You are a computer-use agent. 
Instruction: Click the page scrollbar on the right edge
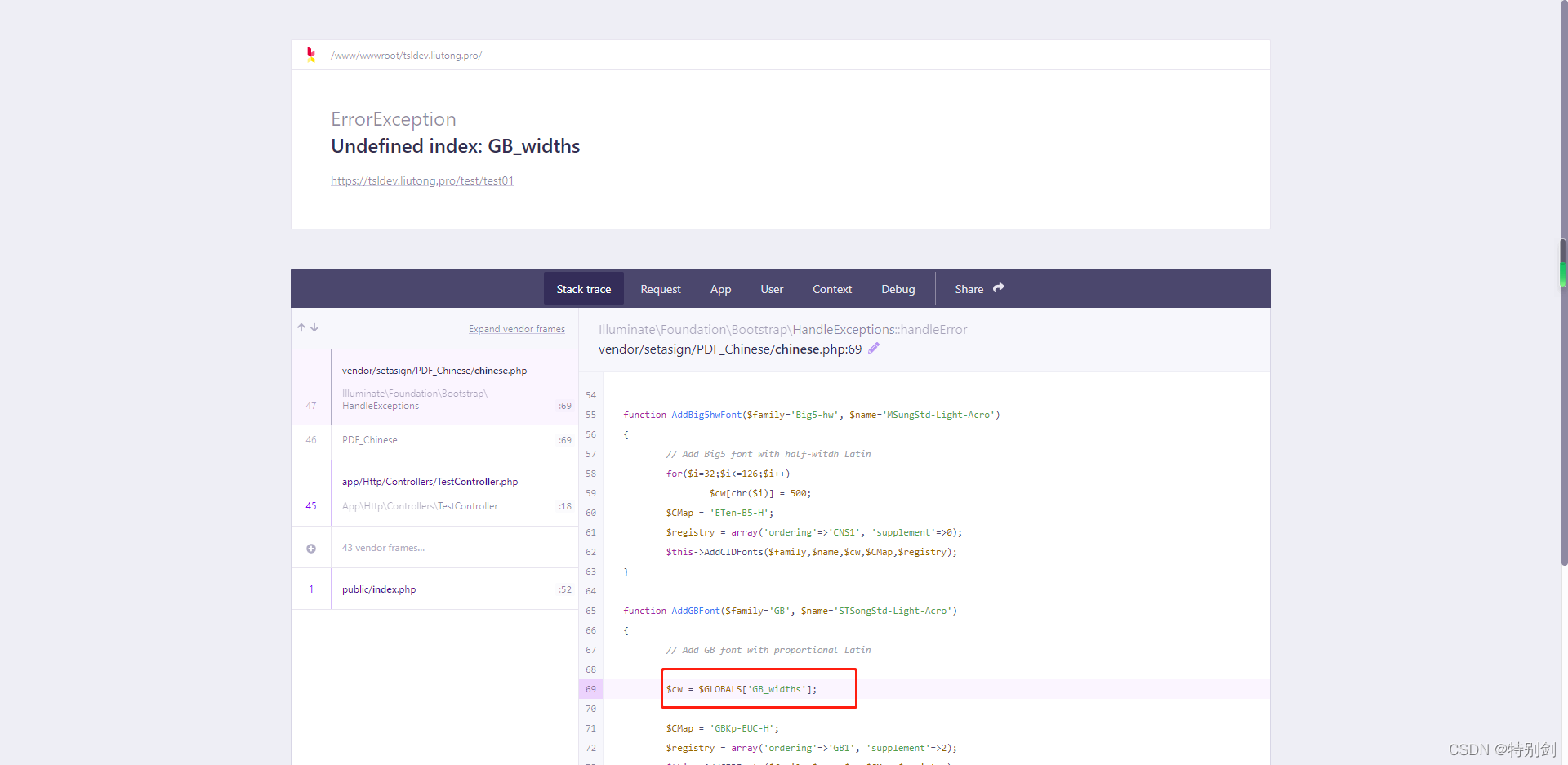[1562, 261]
